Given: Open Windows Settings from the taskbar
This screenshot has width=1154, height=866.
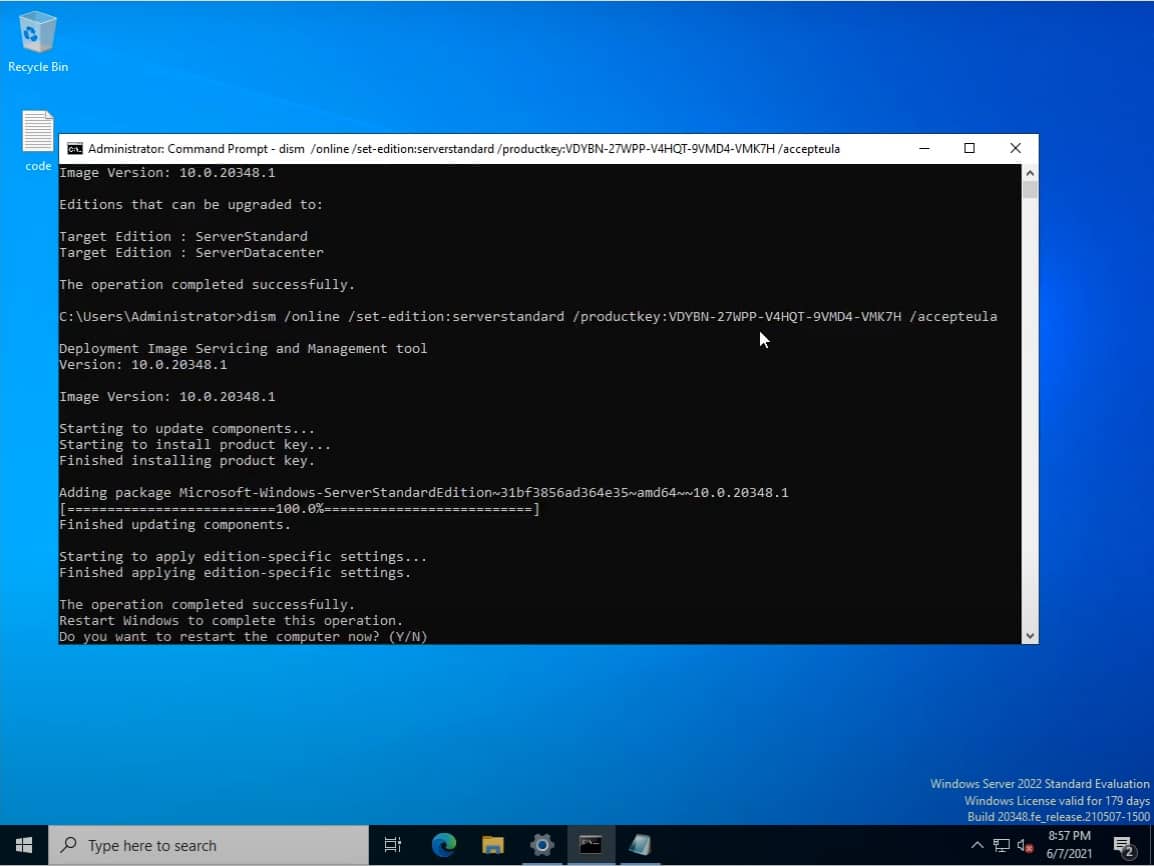Looking at the screenshot, I should click(541, 845).
